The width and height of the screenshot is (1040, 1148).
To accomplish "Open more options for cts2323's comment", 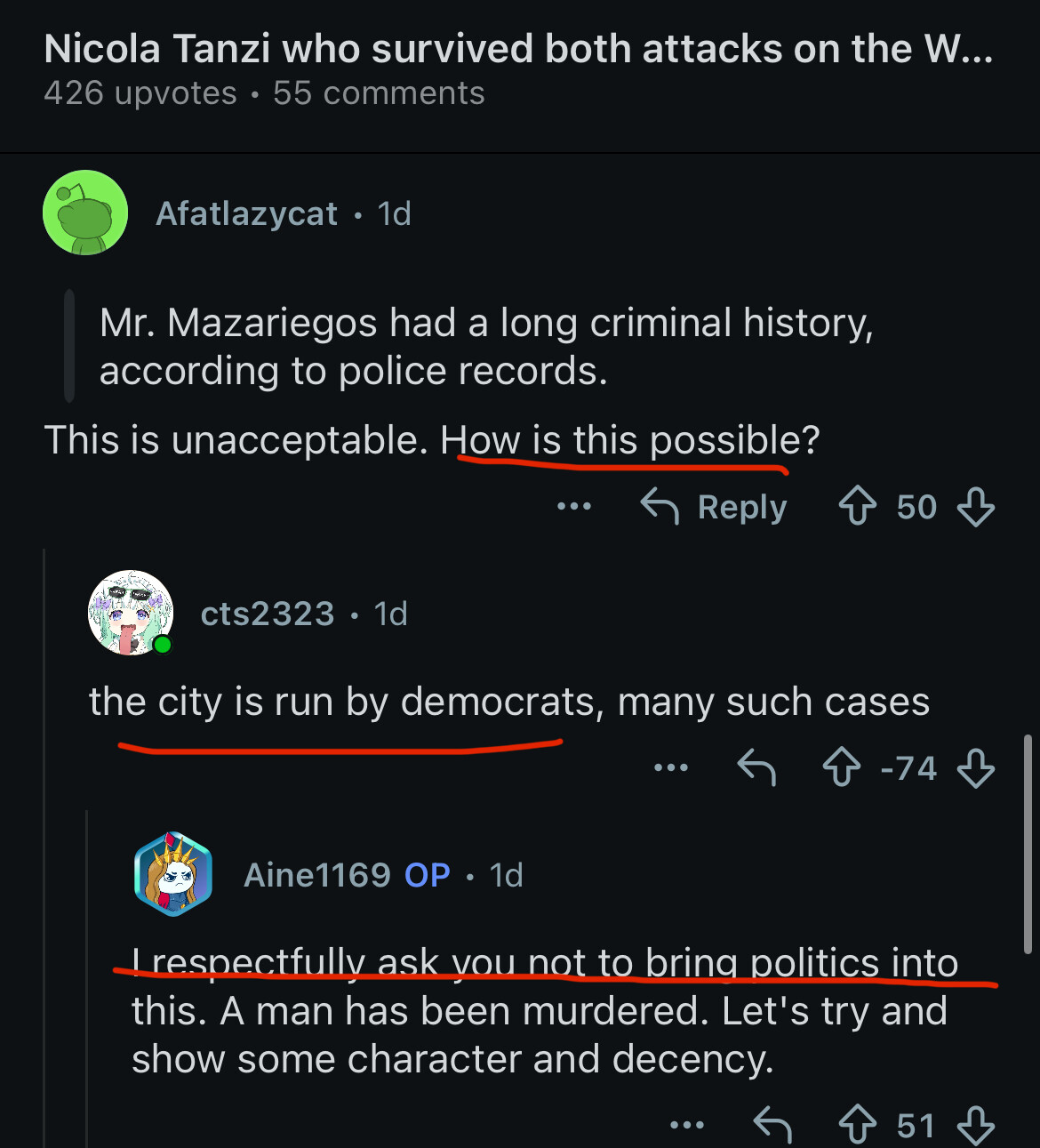I will click(x=670, y=767).
